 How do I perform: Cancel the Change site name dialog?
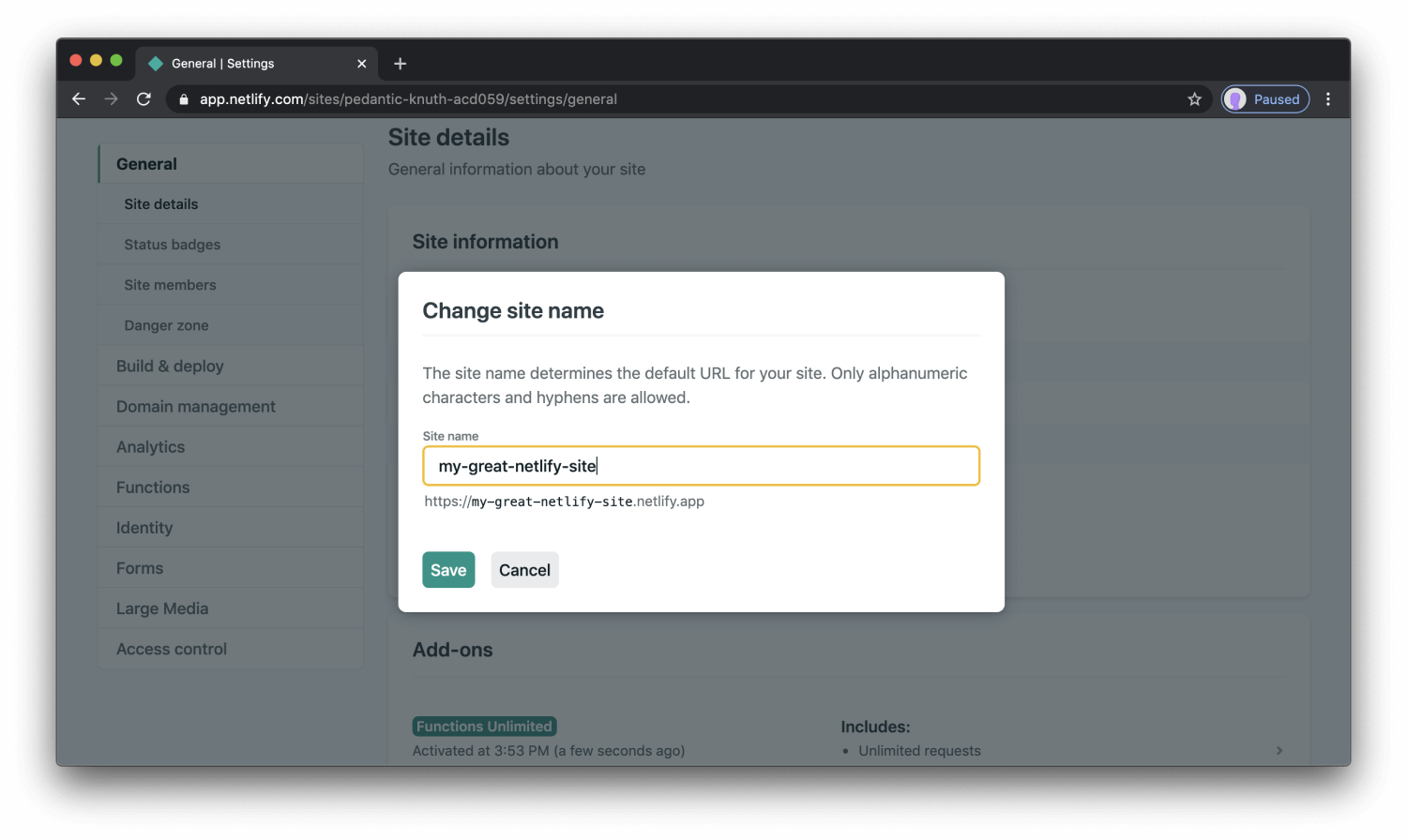coord(524,570)
